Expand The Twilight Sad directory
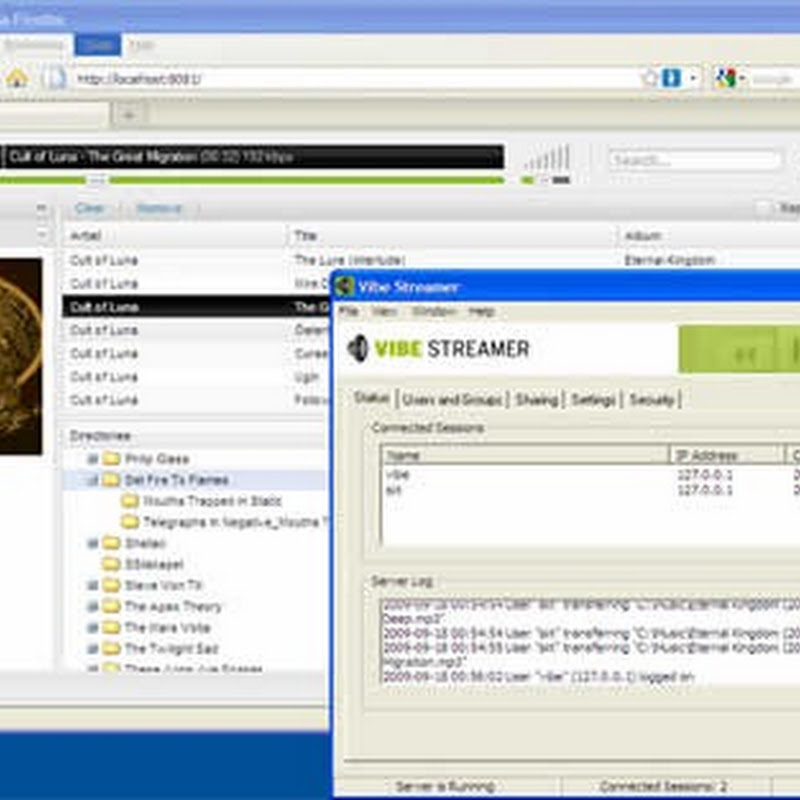The image size is (800, 800). (92, 648)
